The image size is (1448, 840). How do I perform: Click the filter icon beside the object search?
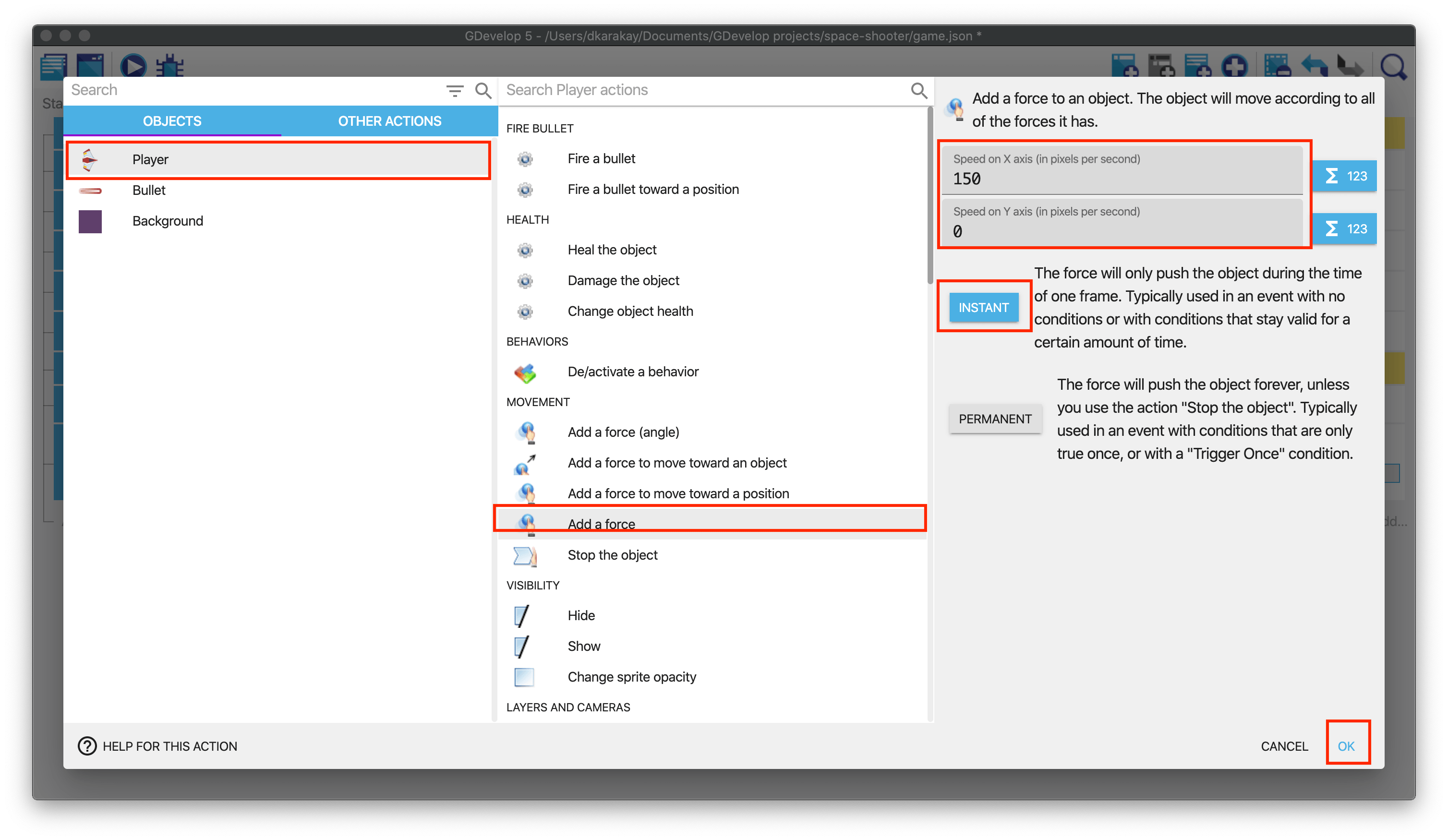click(455, 90)
